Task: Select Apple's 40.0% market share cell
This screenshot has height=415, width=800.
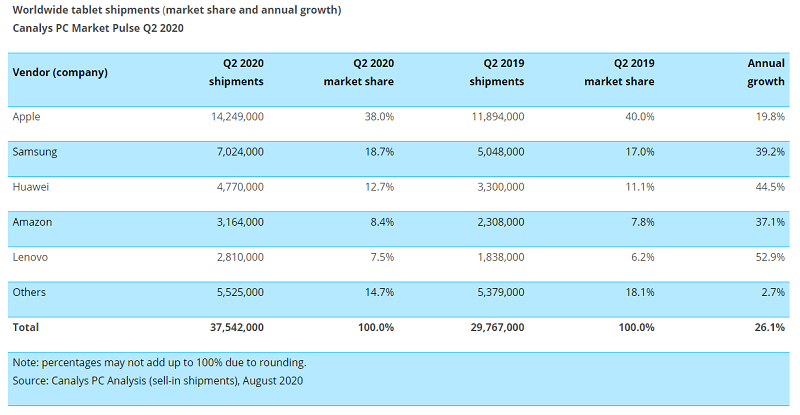Action: pos(640,116)
